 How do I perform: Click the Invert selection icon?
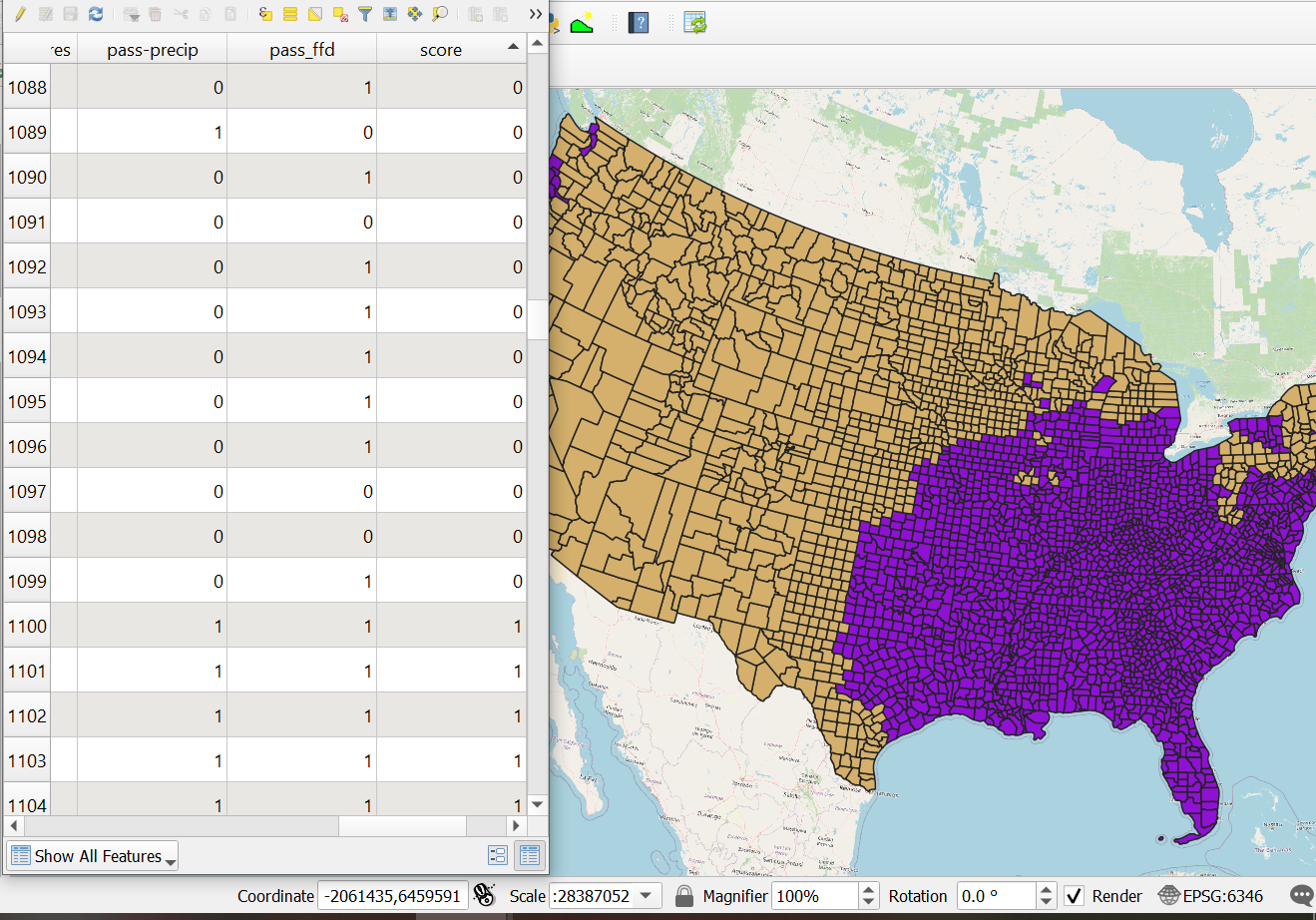(314, 14)
